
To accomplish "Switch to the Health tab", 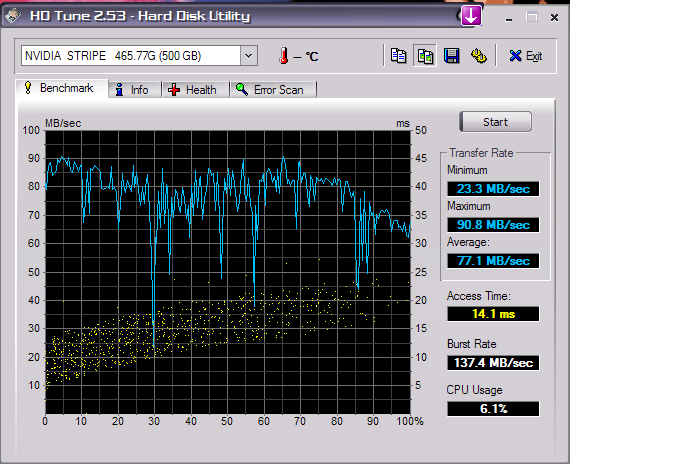I will [x=192, y=90].
